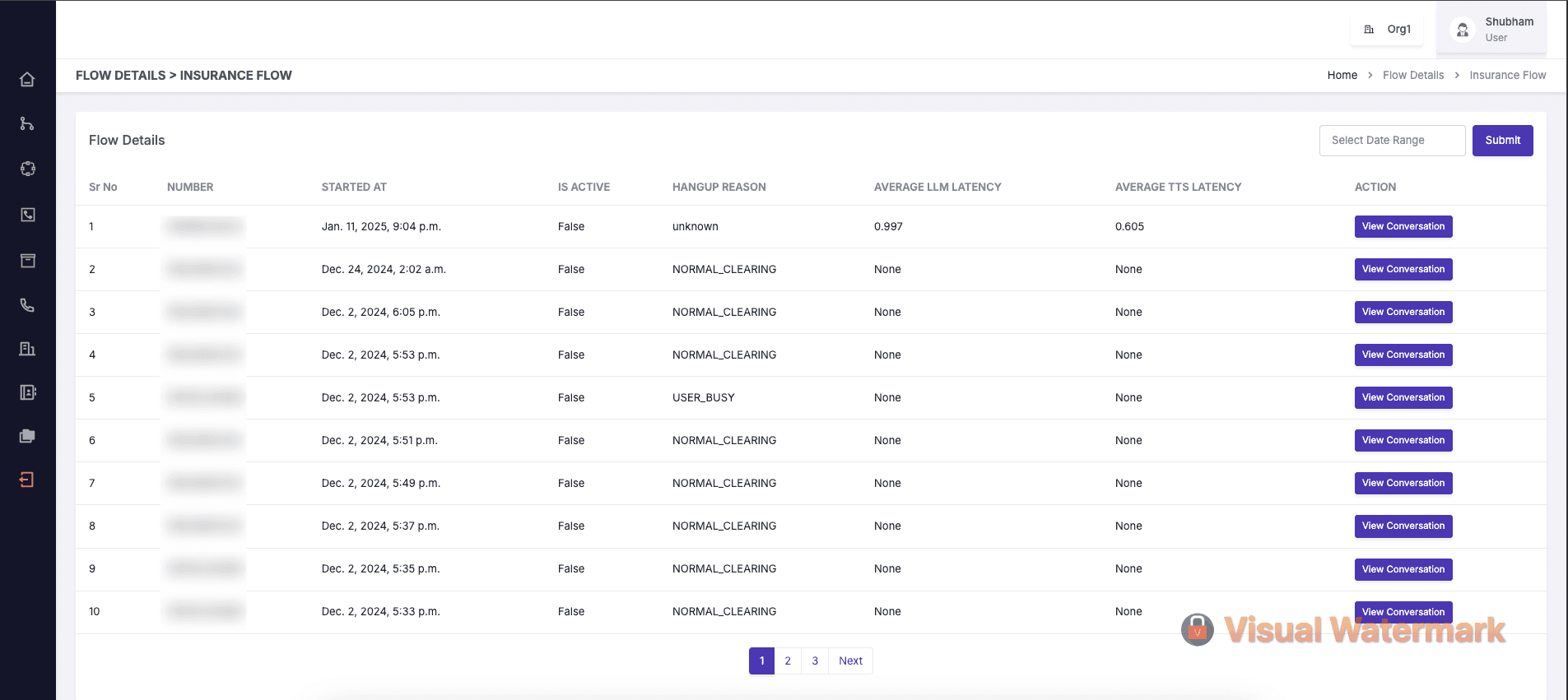Image resolution: width=1568 pixels, height=700 pixels.
Task: Click Flow Details in the breadcrumb
Action: point(1412,76)
